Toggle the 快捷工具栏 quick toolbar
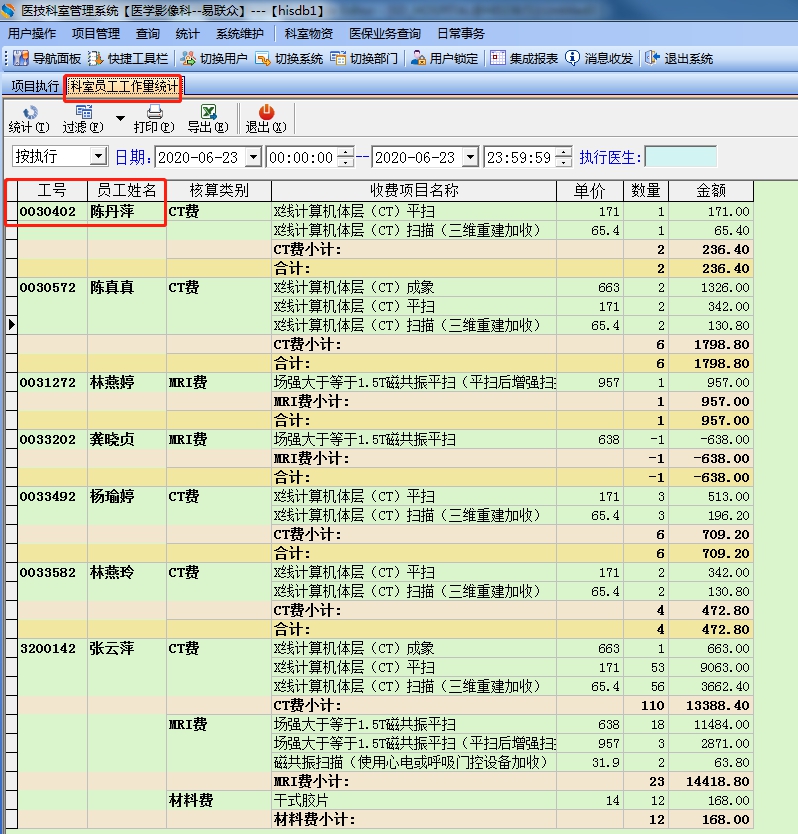 pyautogui.click(x=128, y=59)
